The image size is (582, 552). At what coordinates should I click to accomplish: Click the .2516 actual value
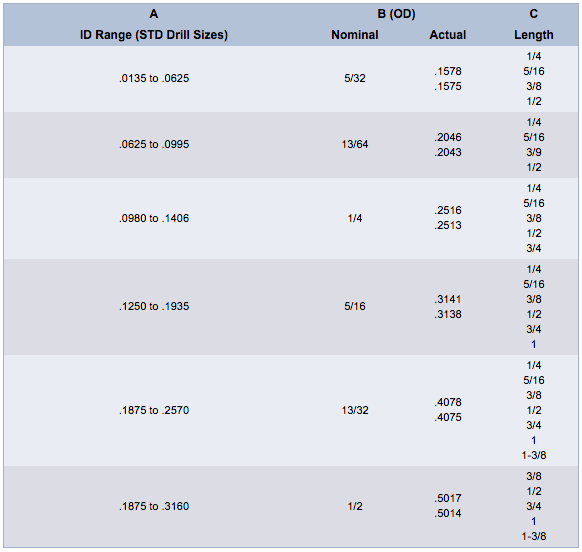pos(448,210)
